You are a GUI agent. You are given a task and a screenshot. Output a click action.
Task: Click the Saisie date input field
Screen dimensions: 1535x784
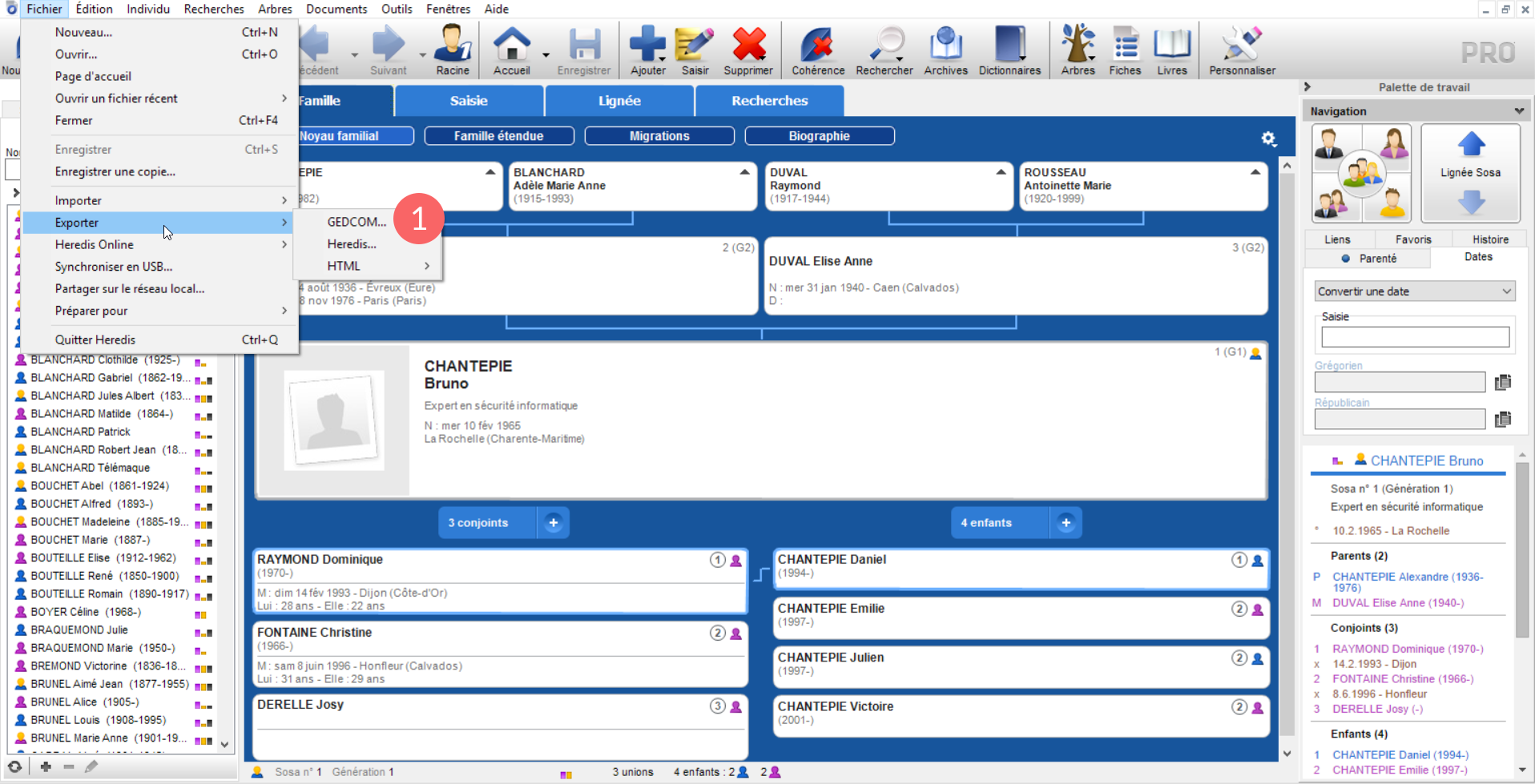point(1415,337)
